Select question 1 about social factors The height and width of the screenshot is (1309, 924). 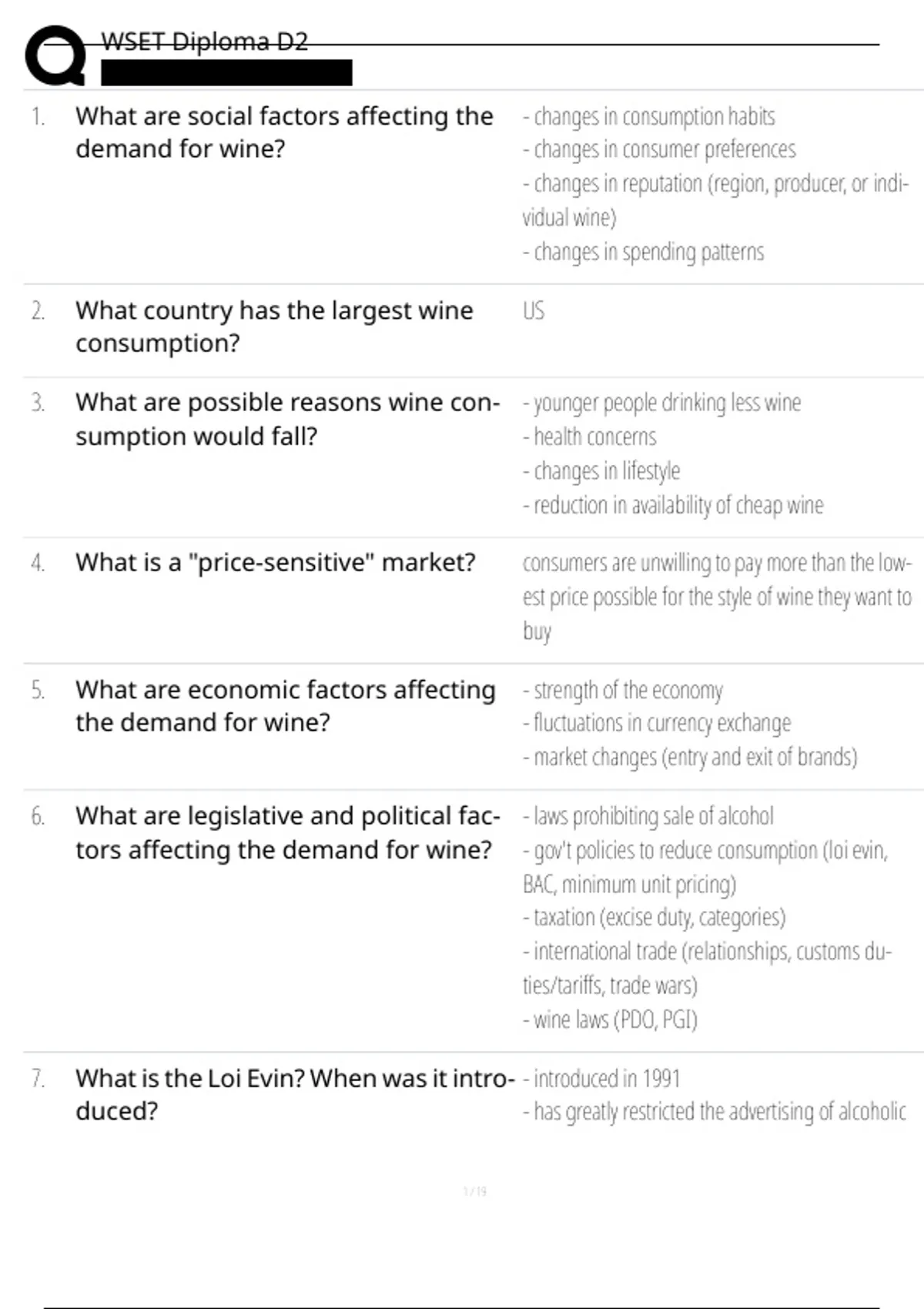point(284,132)
